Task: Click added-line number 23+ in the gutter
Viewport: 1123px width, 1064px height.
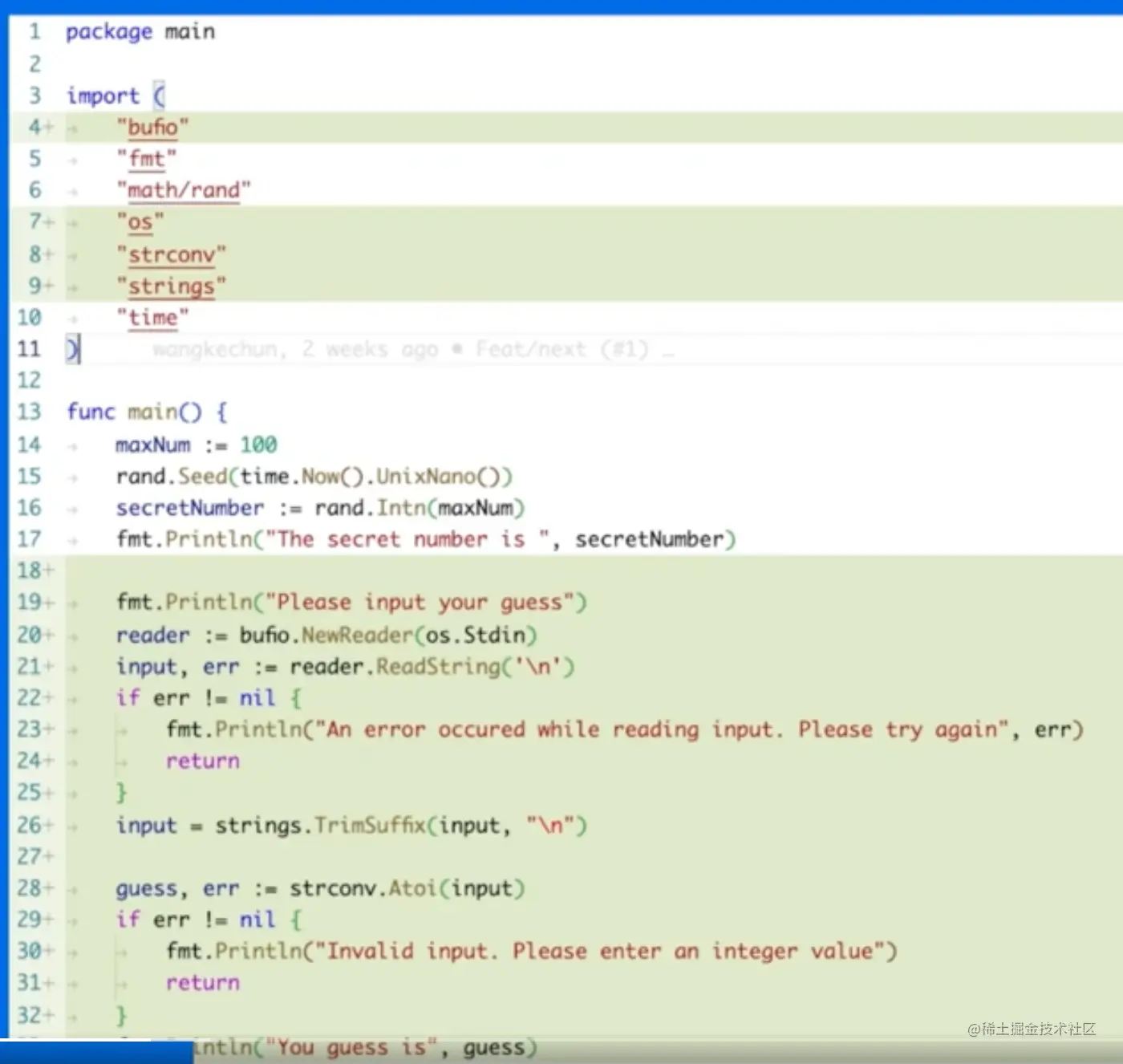Action: (35, 729)
